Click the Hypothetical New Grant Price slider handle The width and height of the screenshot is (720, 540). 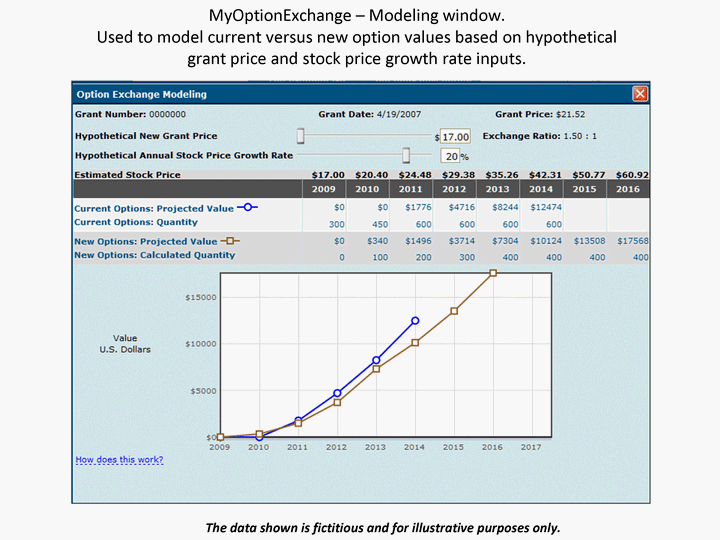(x=300, y=136)
